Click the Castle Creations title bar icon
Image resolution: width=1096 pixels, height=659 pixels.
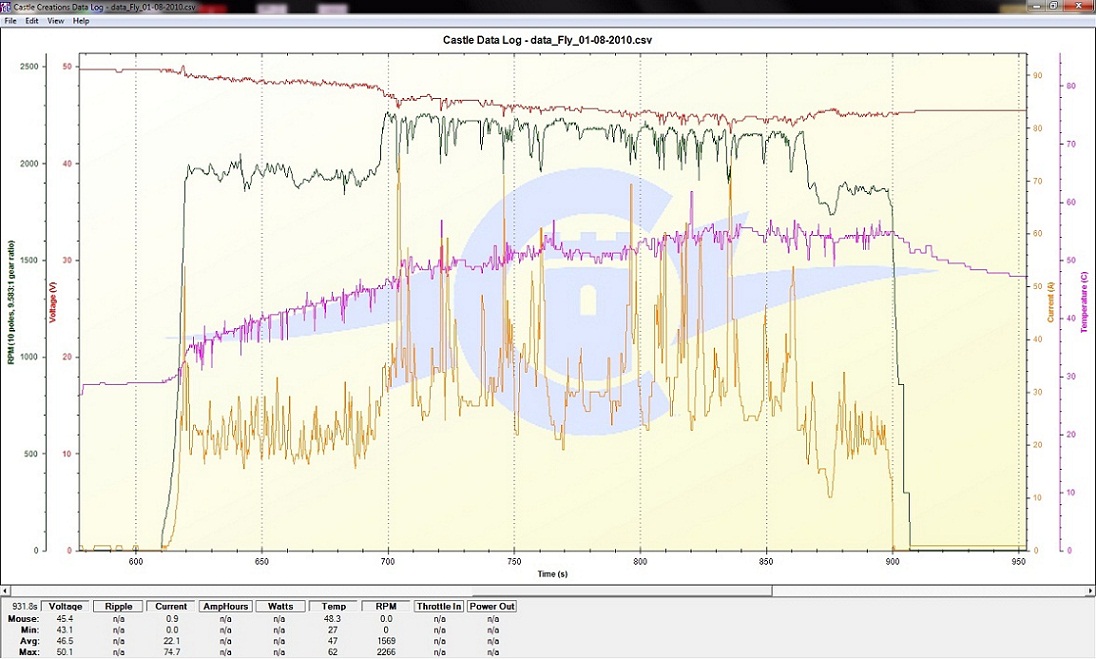point(7,6)
